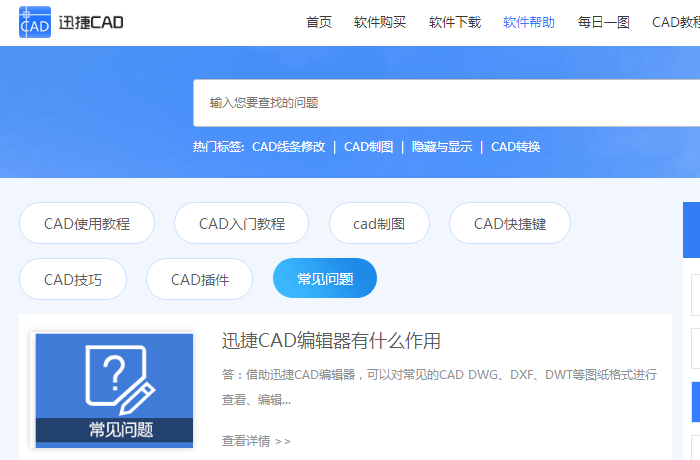Open article 迅捷CAD编辑器有什么作用
700x460 pixels.
[331, 341]
